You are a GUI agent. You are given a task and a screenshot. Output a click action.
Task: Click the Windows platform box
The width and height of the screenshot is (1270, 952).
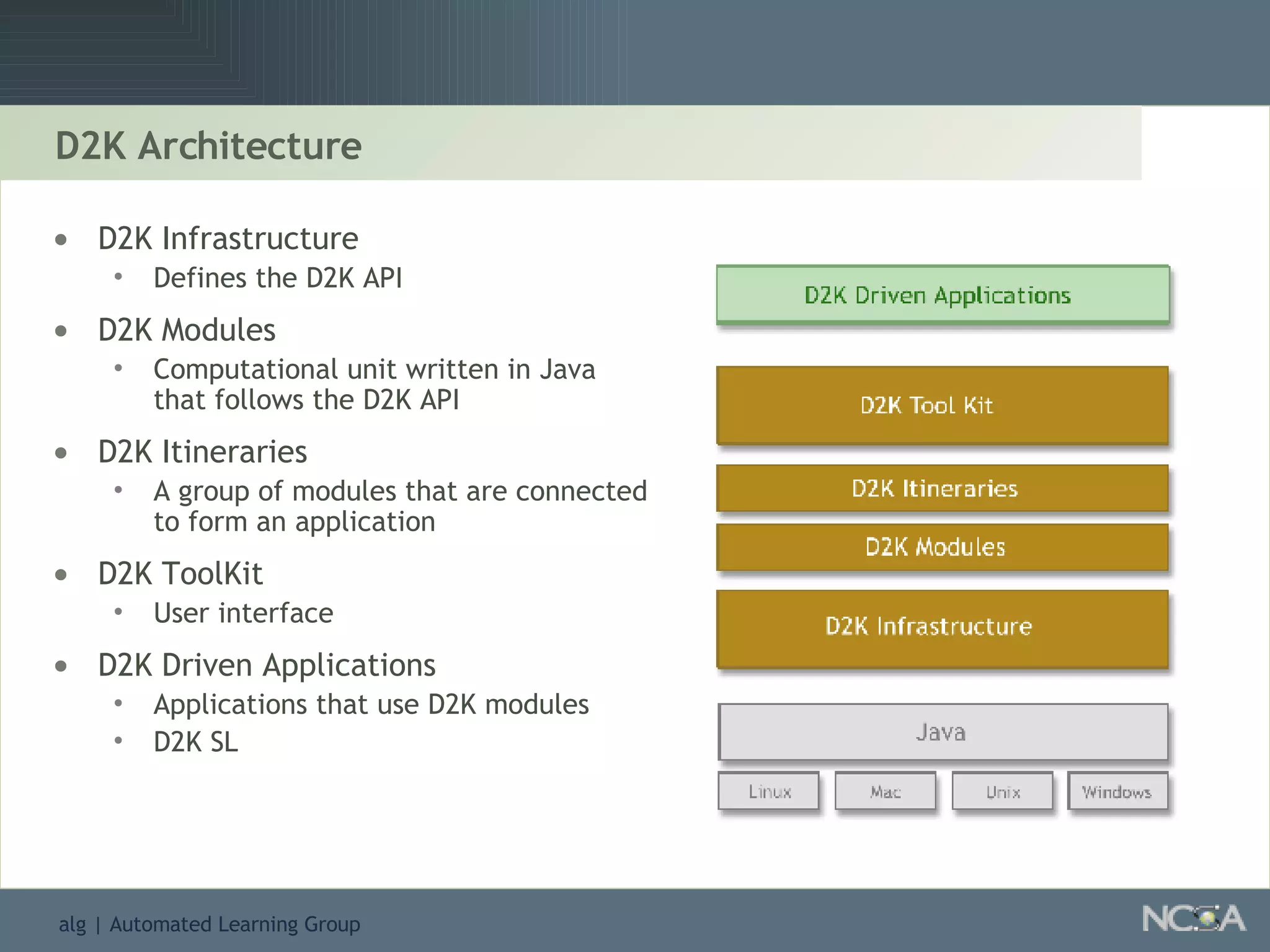click(x=1117, y=791)
